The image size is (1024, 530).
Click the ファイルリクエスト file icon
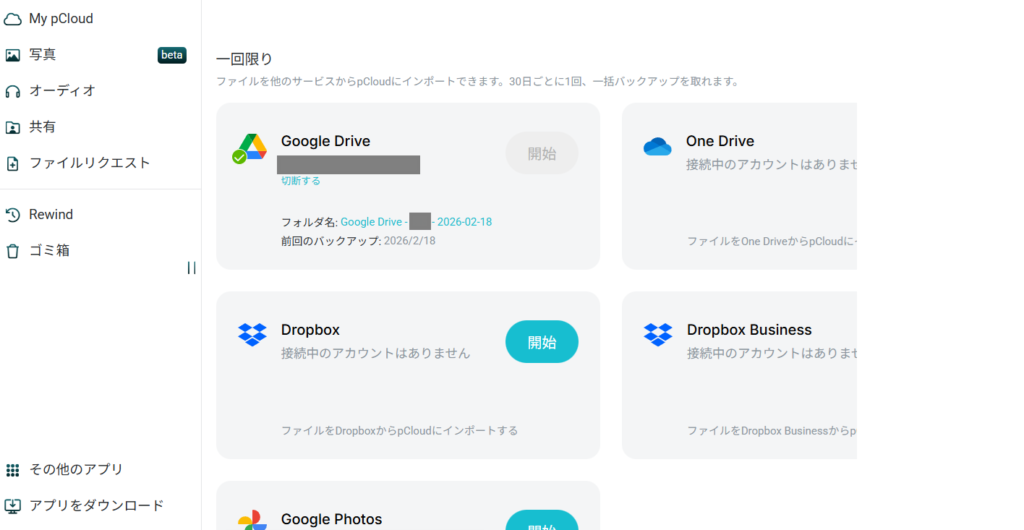point(13,163)
